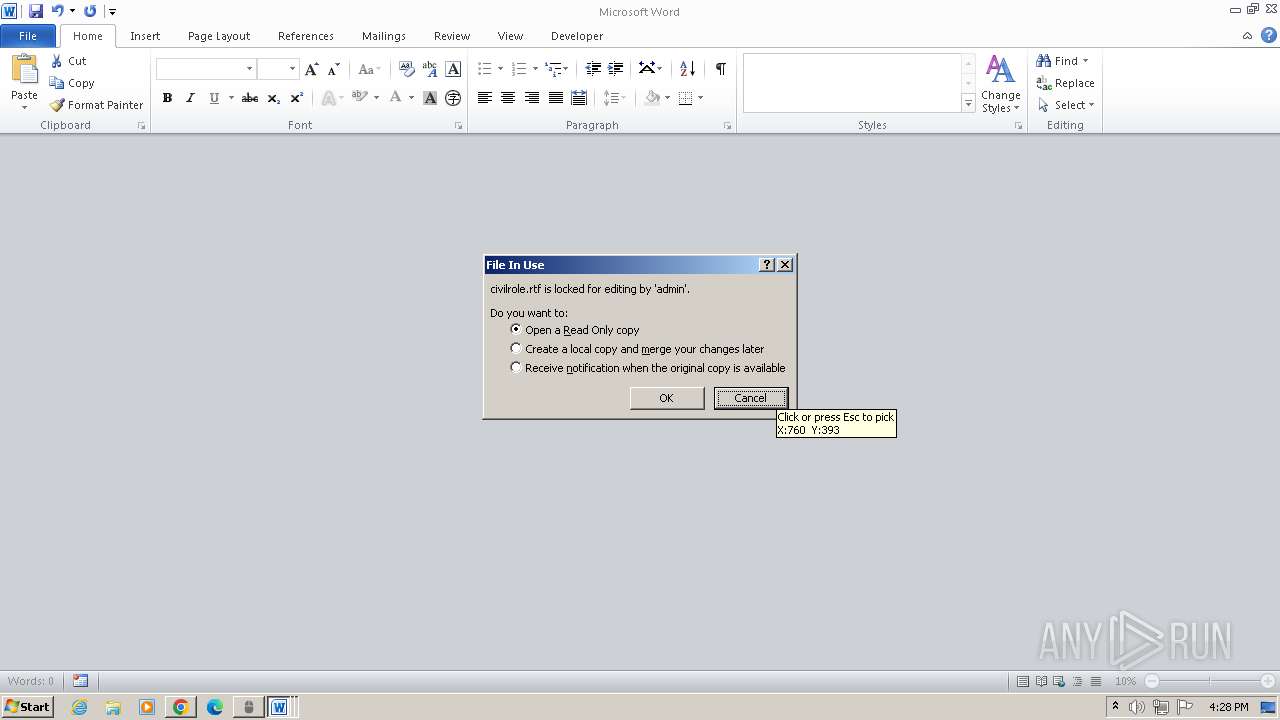Open the Find dropdown arrow
1280x720 pixels.
(1085, 61)
